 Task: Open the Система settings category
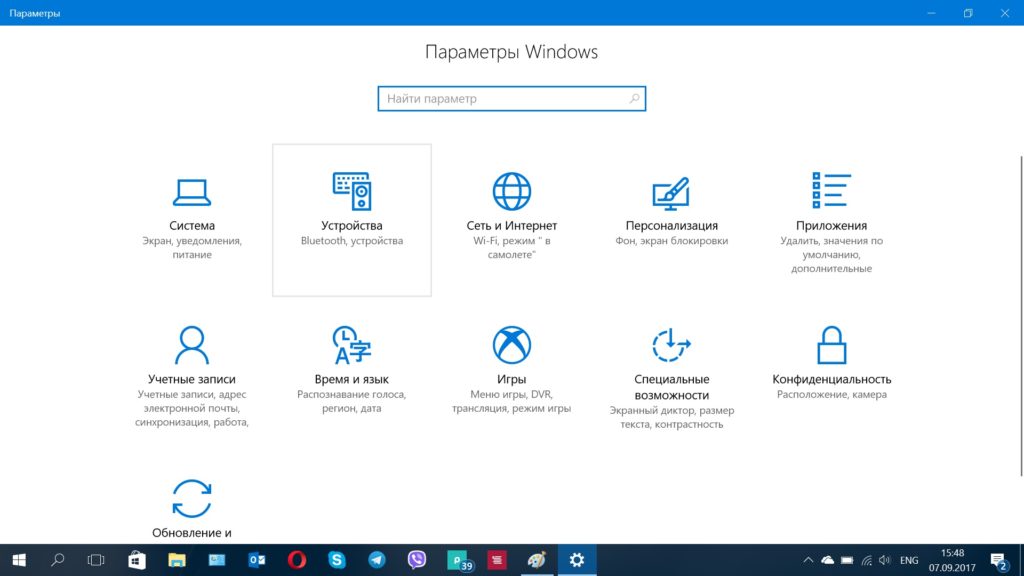pos(191,210)
